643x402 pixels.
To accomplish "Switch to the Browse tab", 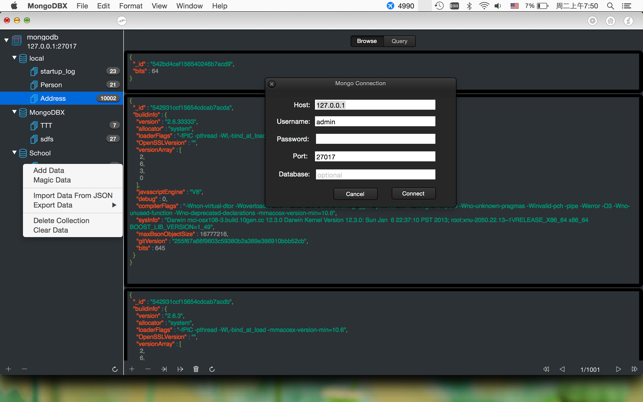I will click(x=367, y=41).
